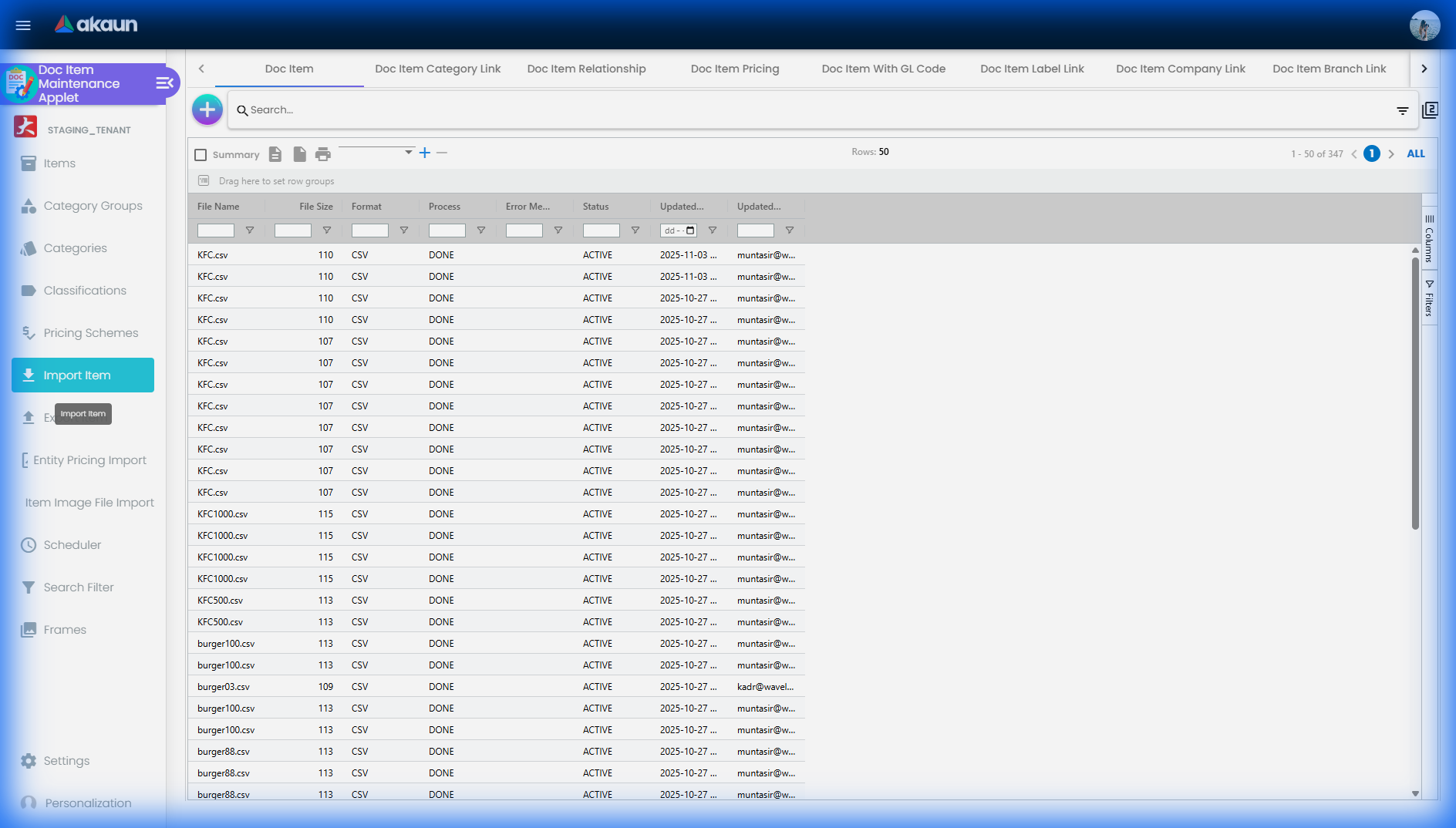This screenshot has width=1456, height=828.
Task: Open the Scheduler sidebar item
Action: click(x=72, y=545)
